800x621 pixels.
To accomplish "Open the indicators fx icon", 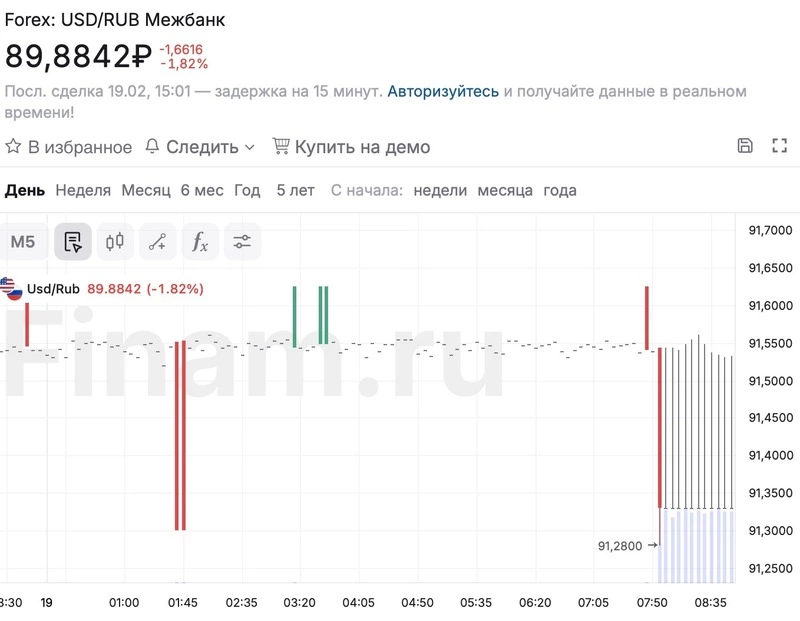I will click(x=200, y=241).
